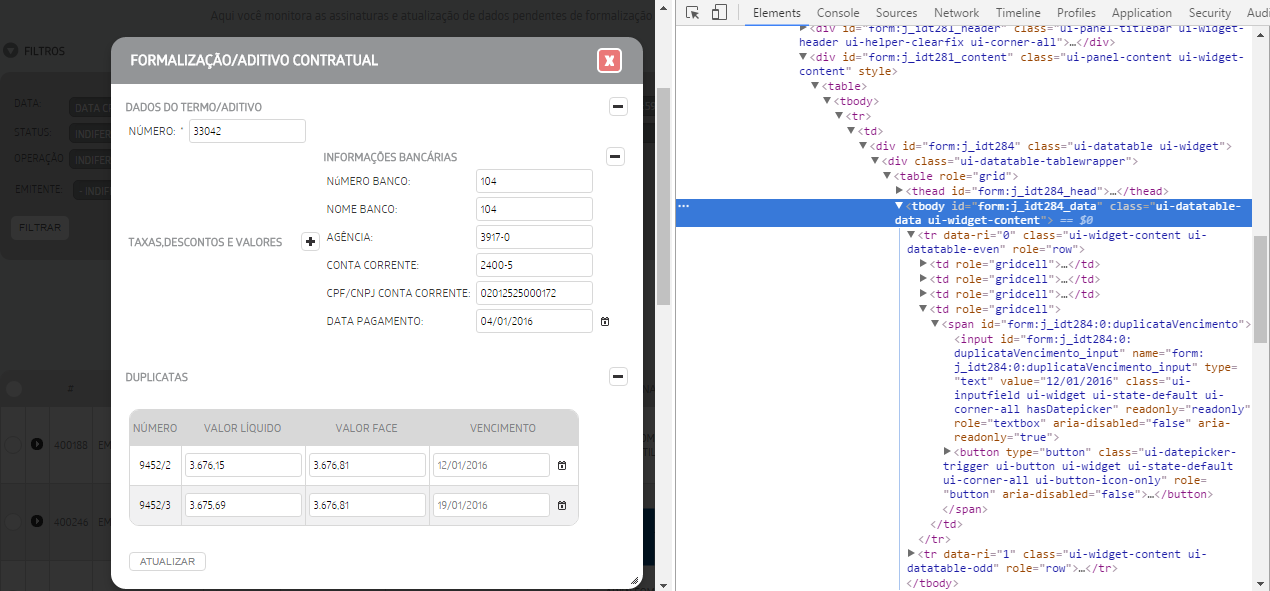Click the Vencimento column header
1270x591 pixels.
(503, 428)
